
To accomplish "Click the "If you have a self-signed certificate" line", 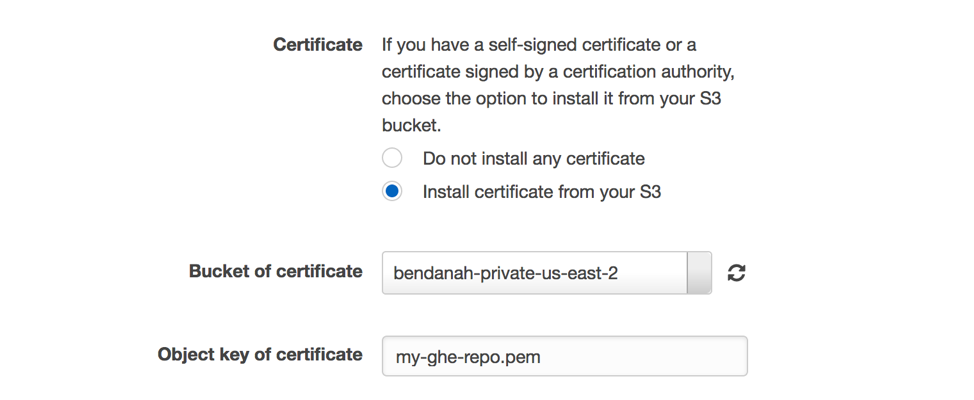I will coord(539,45).
